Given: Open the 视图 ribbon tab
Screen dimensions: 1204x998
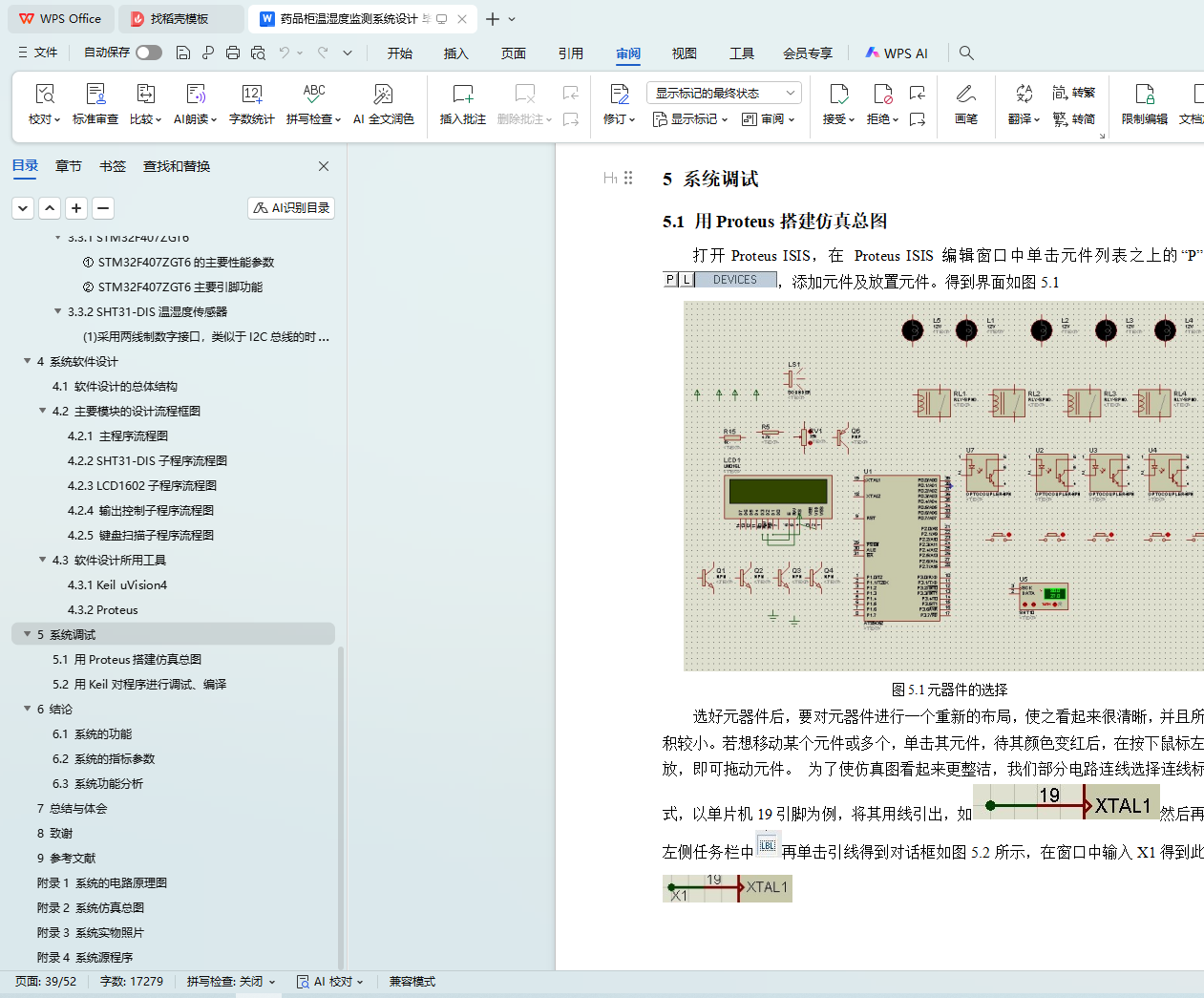Looking at the screenshot, I should [685, 53].
